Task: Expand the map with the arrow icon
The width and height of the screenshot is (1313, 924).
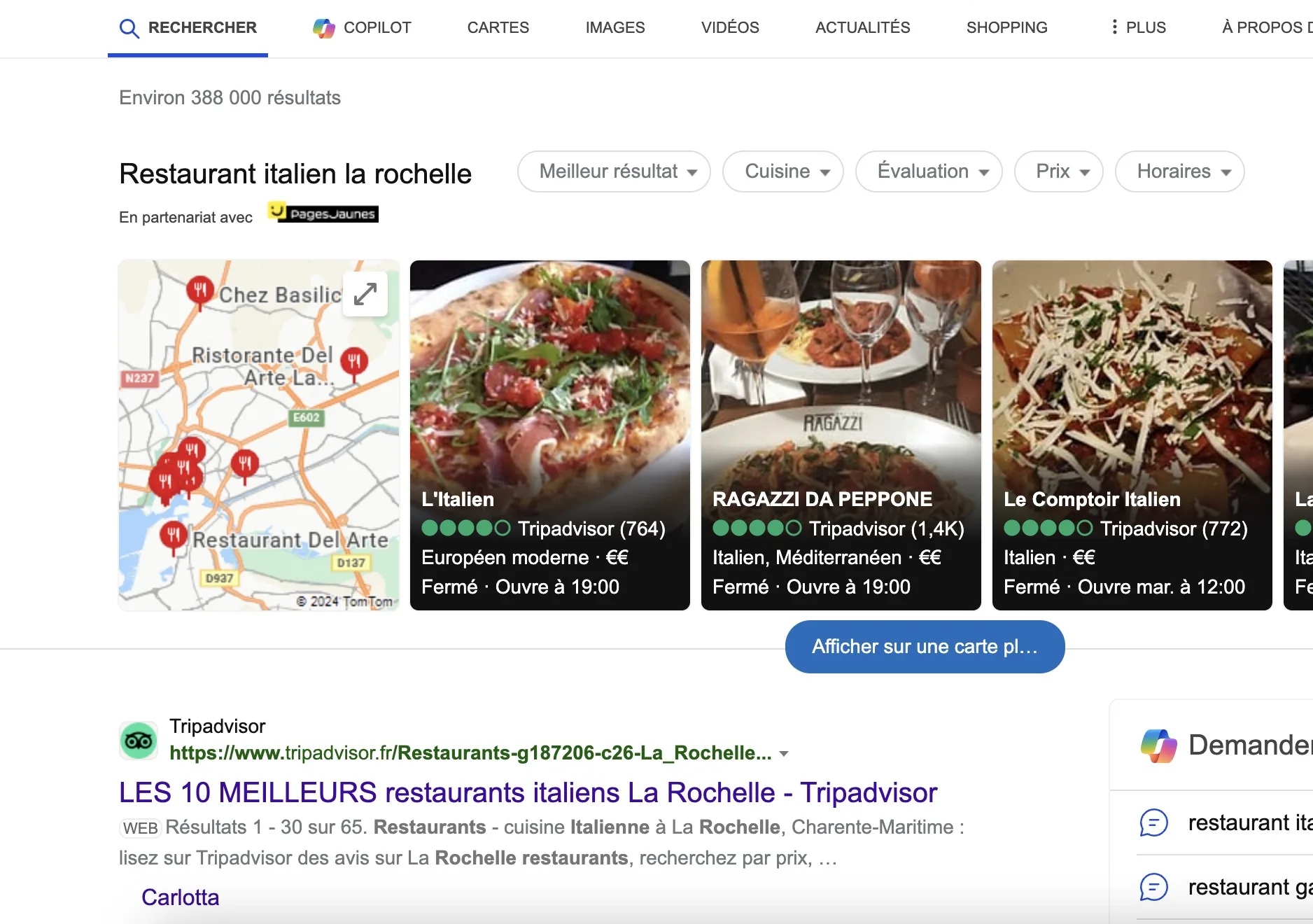Action: [365, 294]
